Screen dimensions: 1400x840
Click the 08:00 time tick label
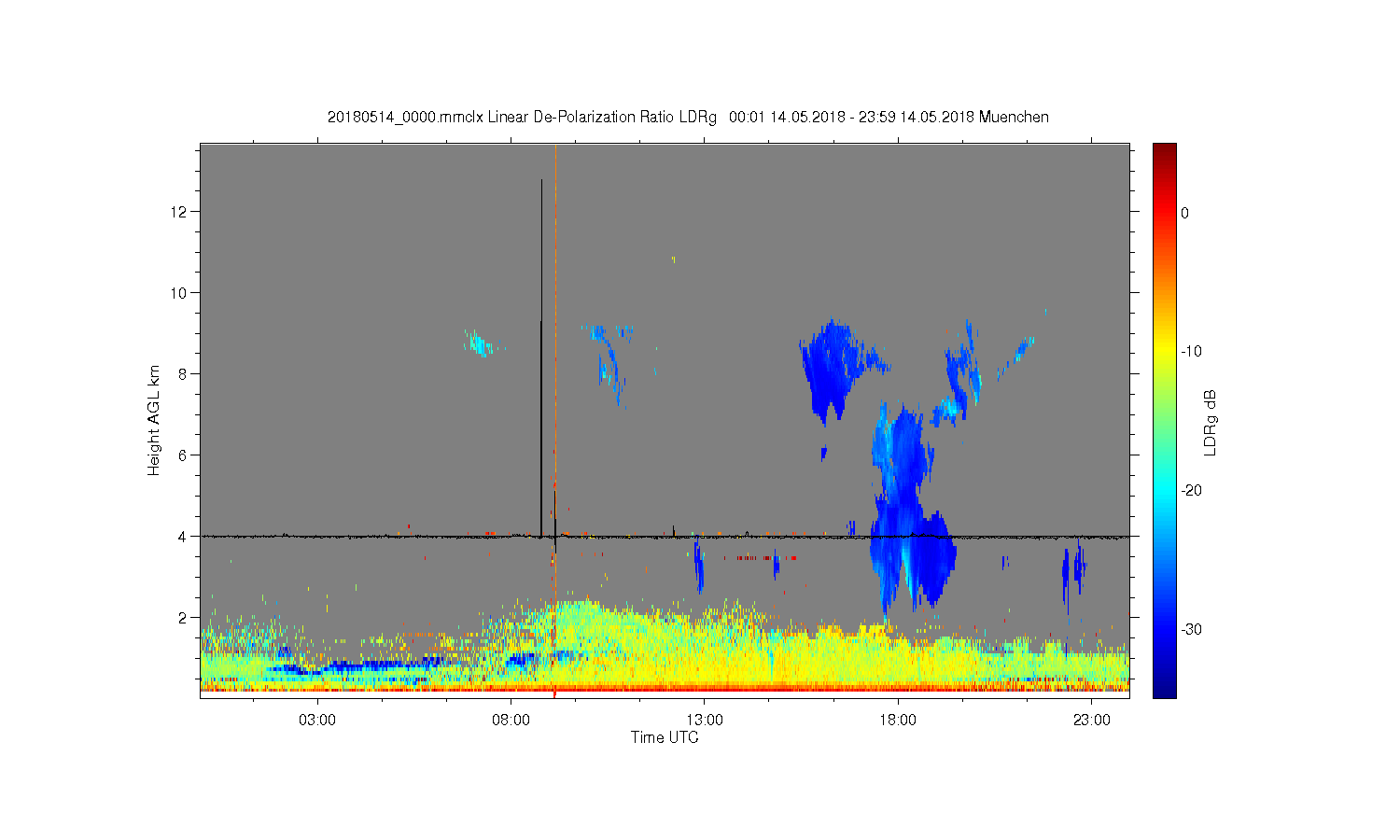pos(511,721)
